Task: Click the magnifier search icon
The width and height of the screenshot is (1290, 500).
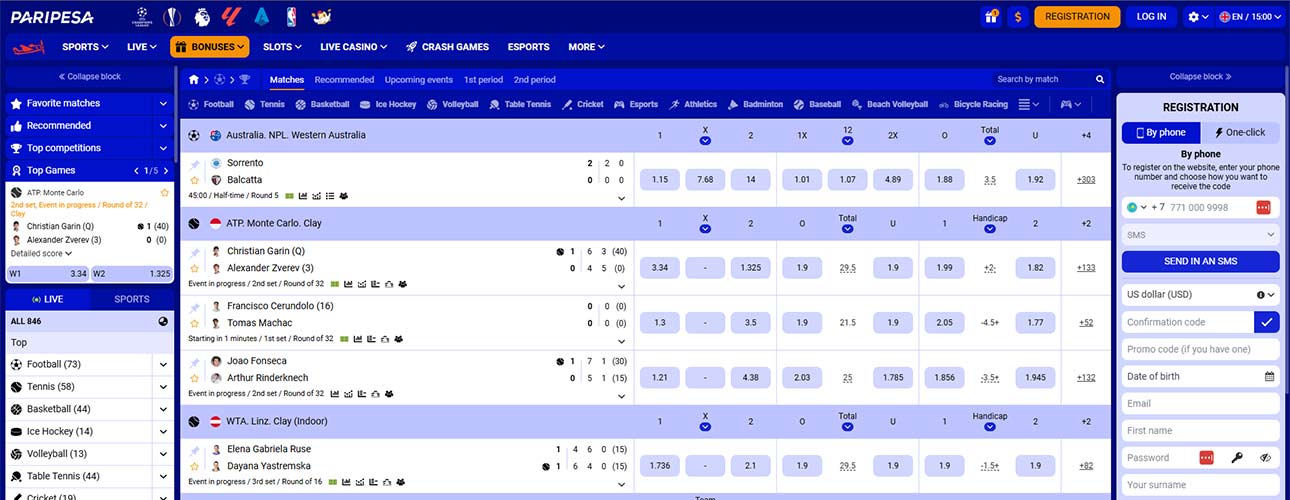Action: pyautogui.click(x=1101, y=79)
